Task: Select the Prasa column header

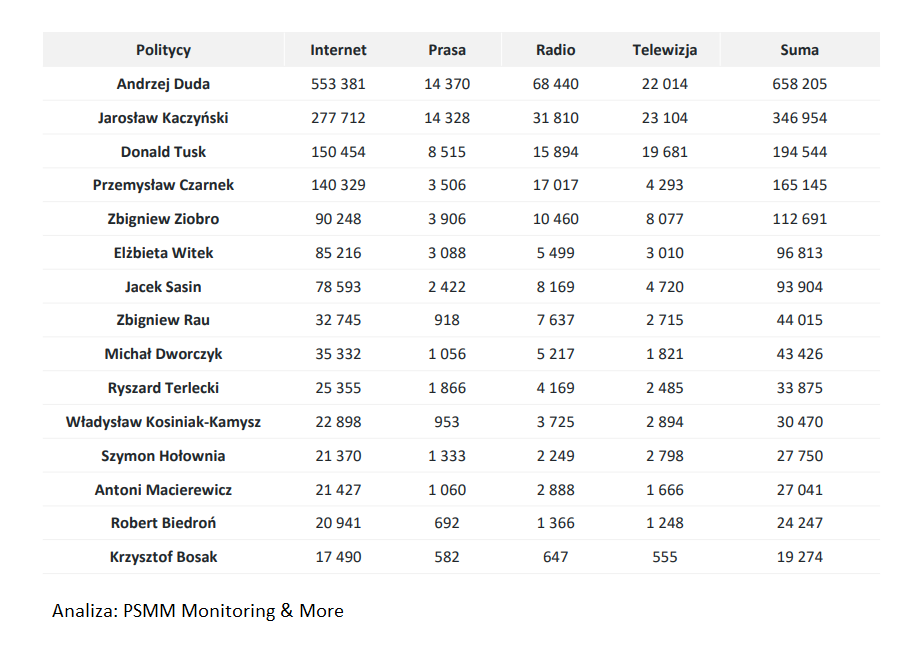Action: 447,50
